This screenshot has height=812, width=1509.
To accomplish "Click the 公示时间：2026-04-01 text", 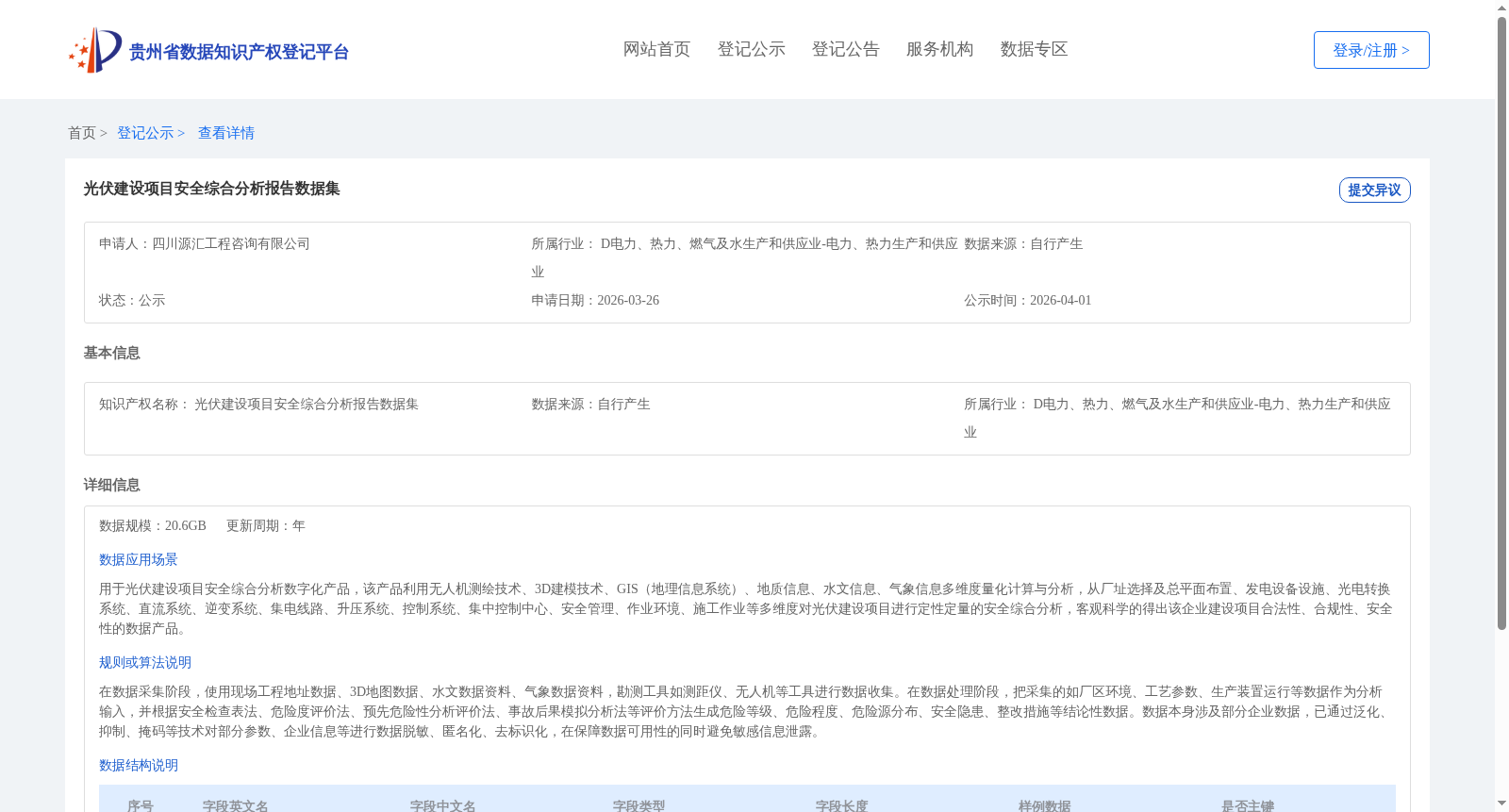I will coord(1027,300).
